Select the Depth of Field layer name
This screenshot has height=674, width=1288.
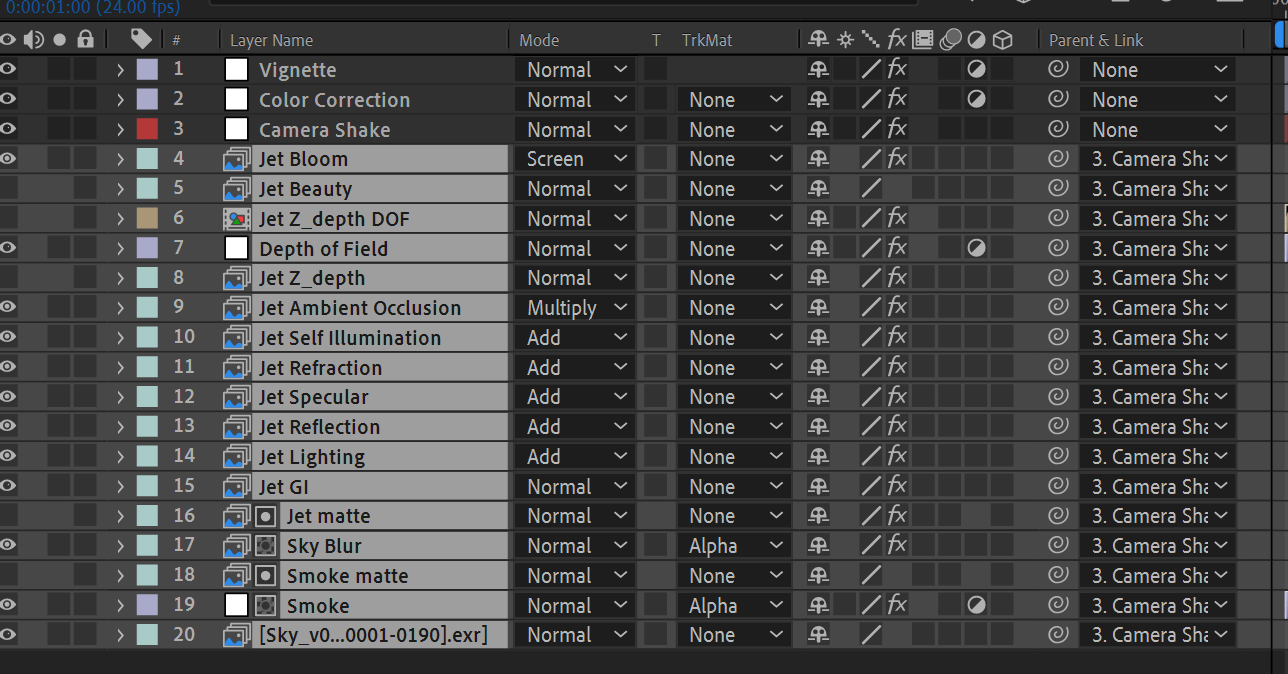[x=323, y=249]
